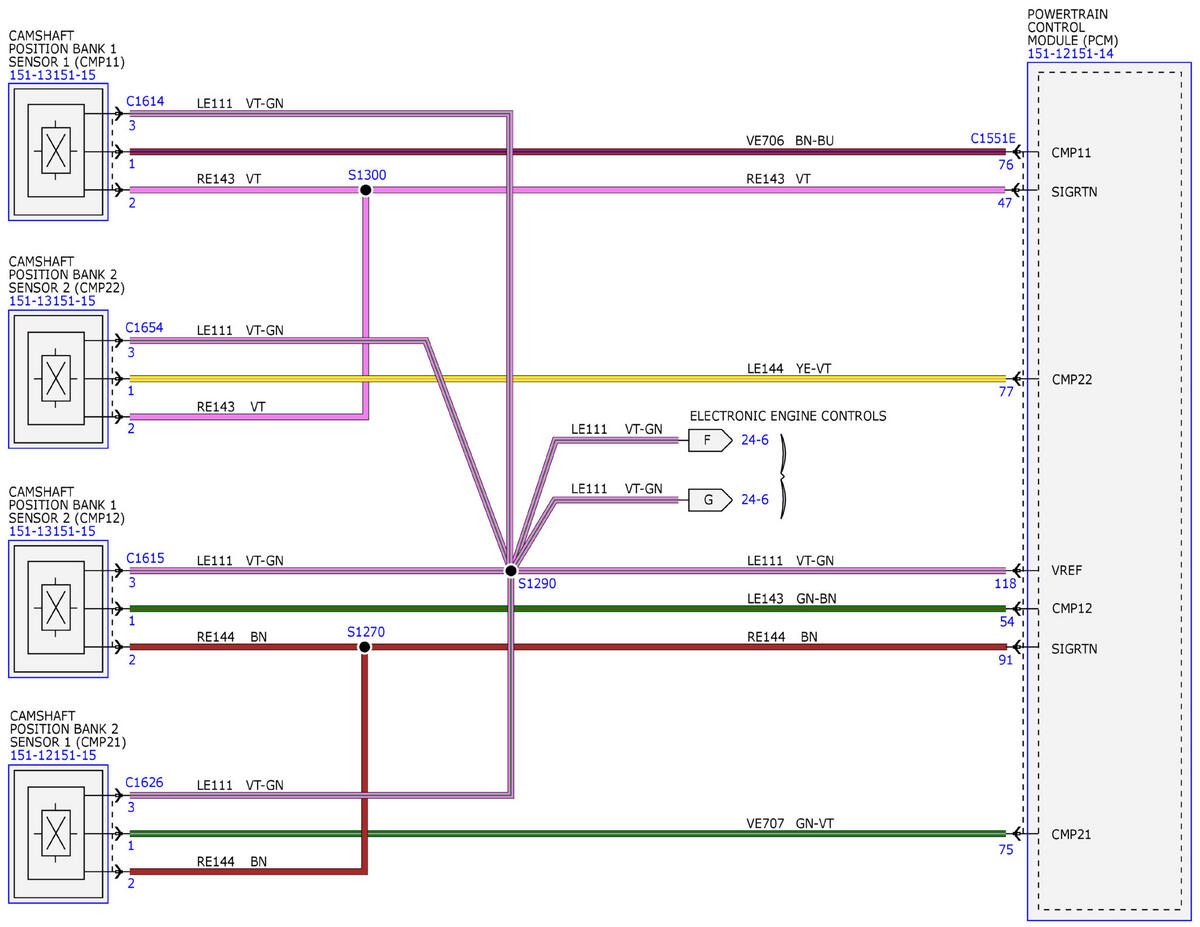The height and width of the screenshot is (927, 1200).
Task: Open the 151-13151-15 link under CMP22 sensor
Action: pyautogui.click(x=53, y=300)
